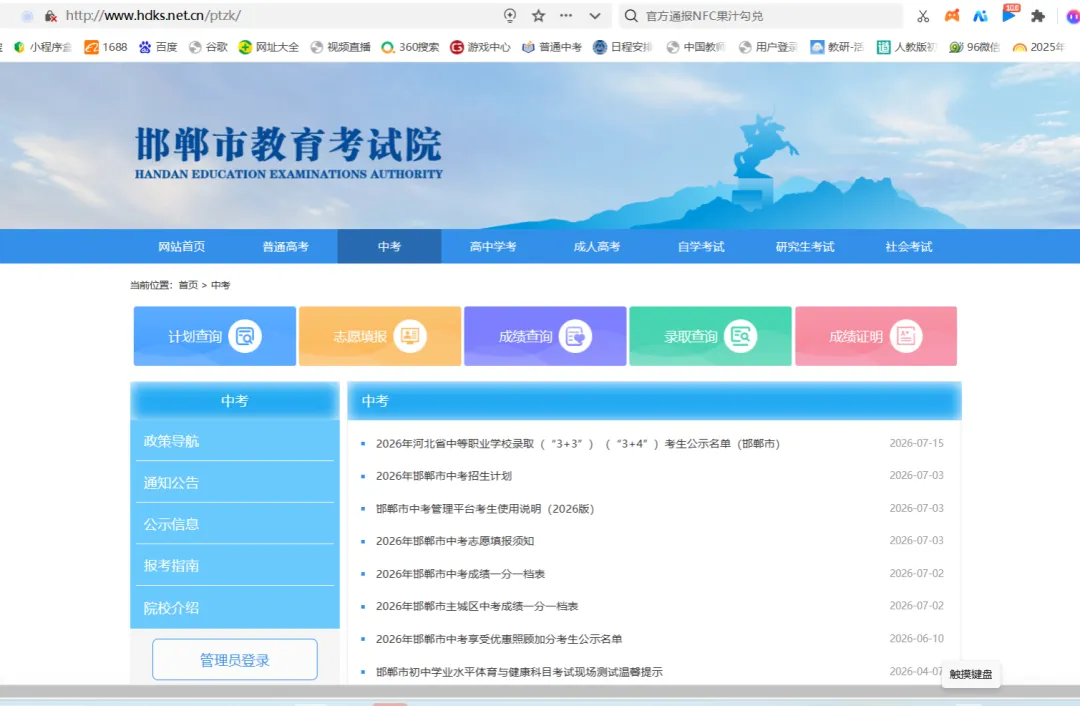The width and height of the screenshot is (1080, 706).
Task: Open the purple 成绩查询 card
Action: tap(546, 336)
